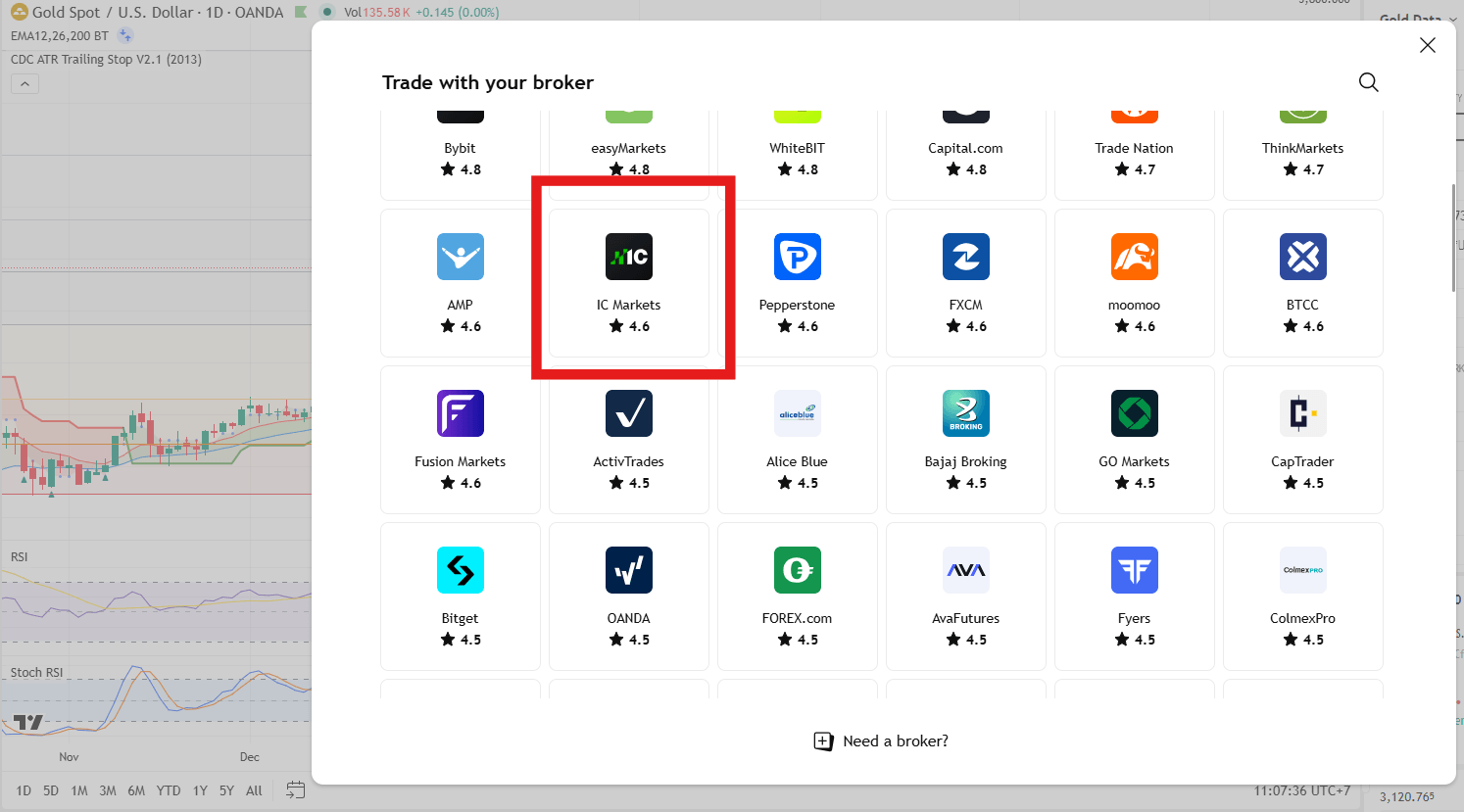Open the go to date calendar icon
This screenshot has width=1464, height=812.
(295, 790)
